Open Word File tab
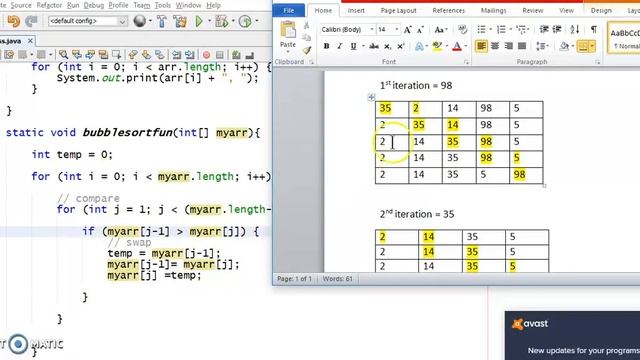This screenshot has height=360, width=640. (289, 11)
